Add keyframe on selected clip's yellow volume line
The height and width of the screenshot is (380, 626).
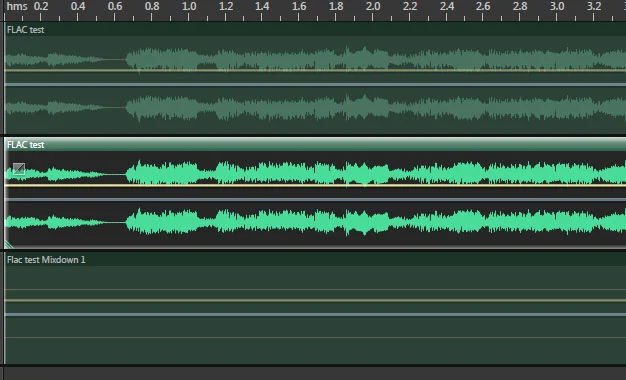[x=315, y=186]
